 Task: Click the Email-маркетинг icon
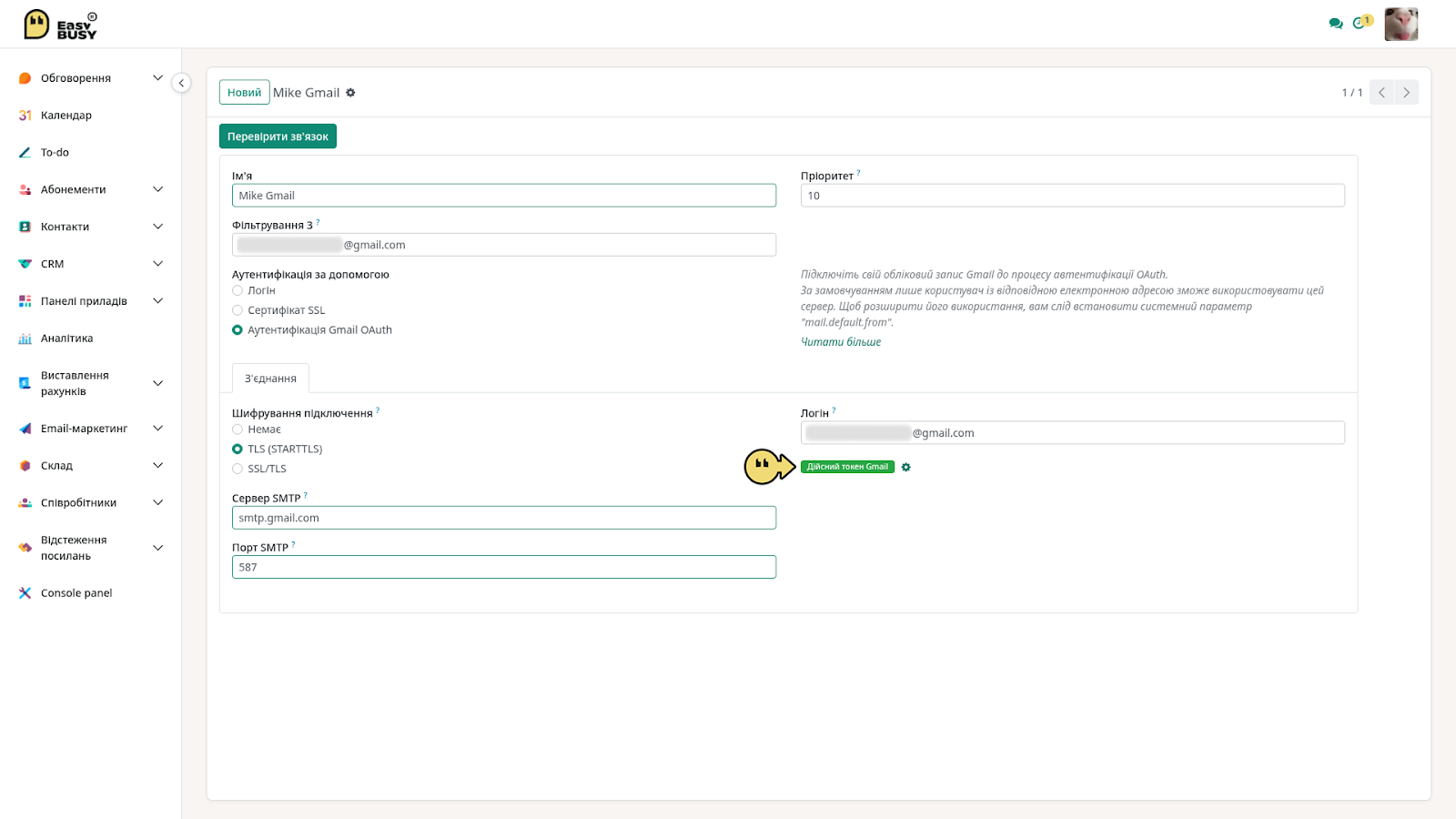25,429
